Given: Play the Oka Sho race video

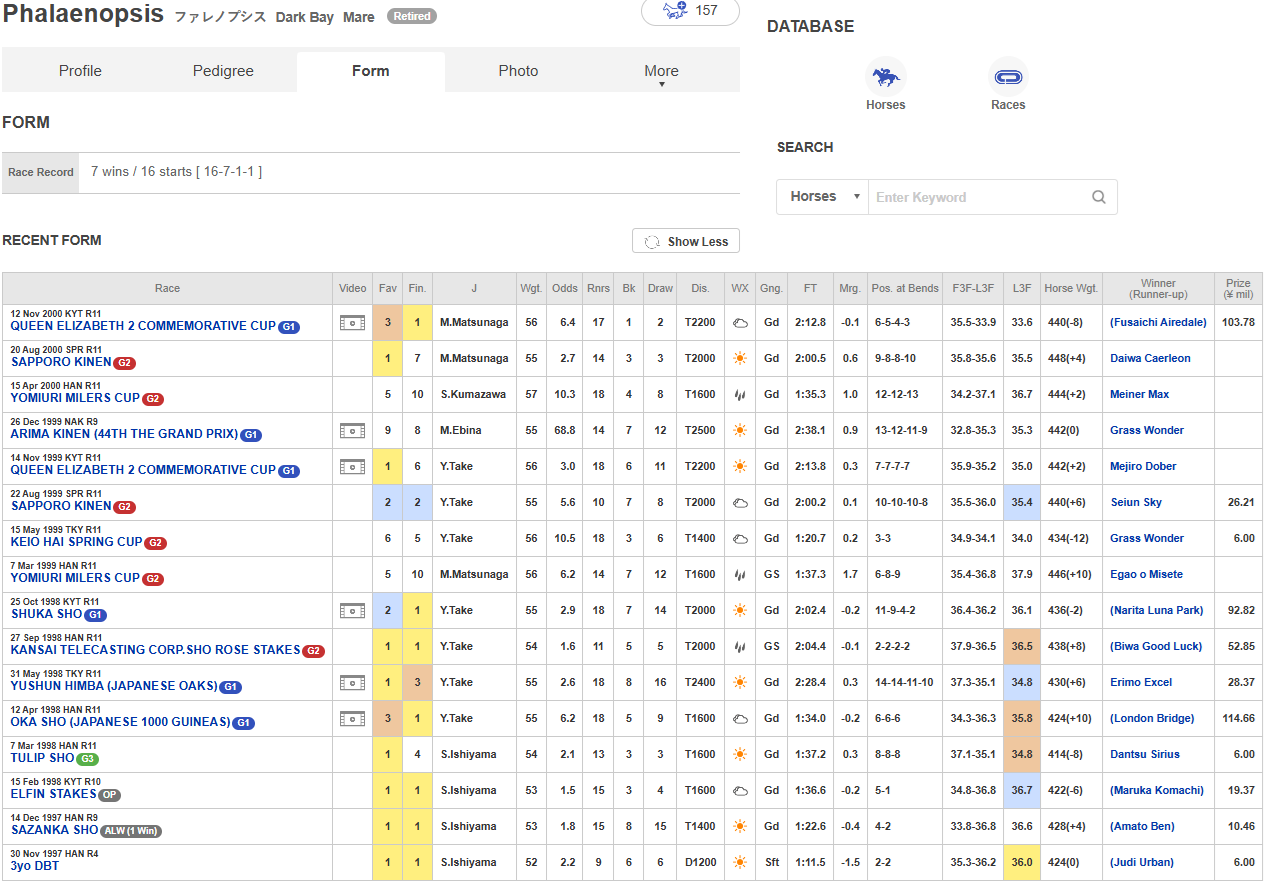Looking at the screenshot, I should [352, 718].
